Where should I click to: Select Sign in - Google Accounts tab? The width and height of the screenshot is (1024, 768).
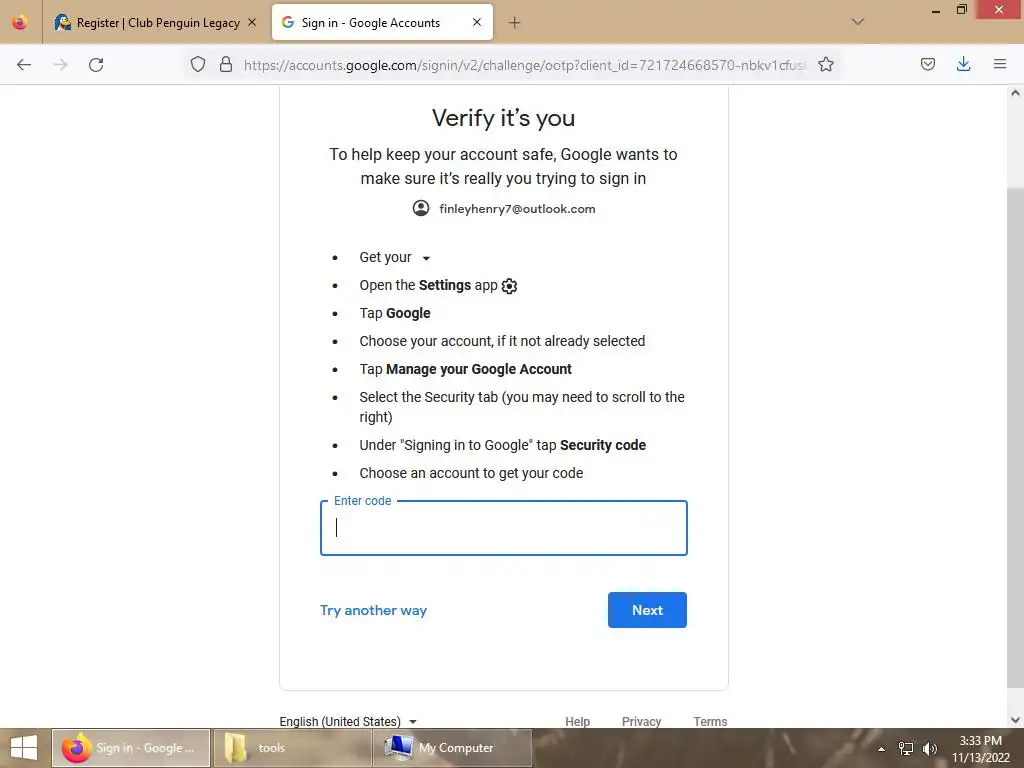point(382,23)
